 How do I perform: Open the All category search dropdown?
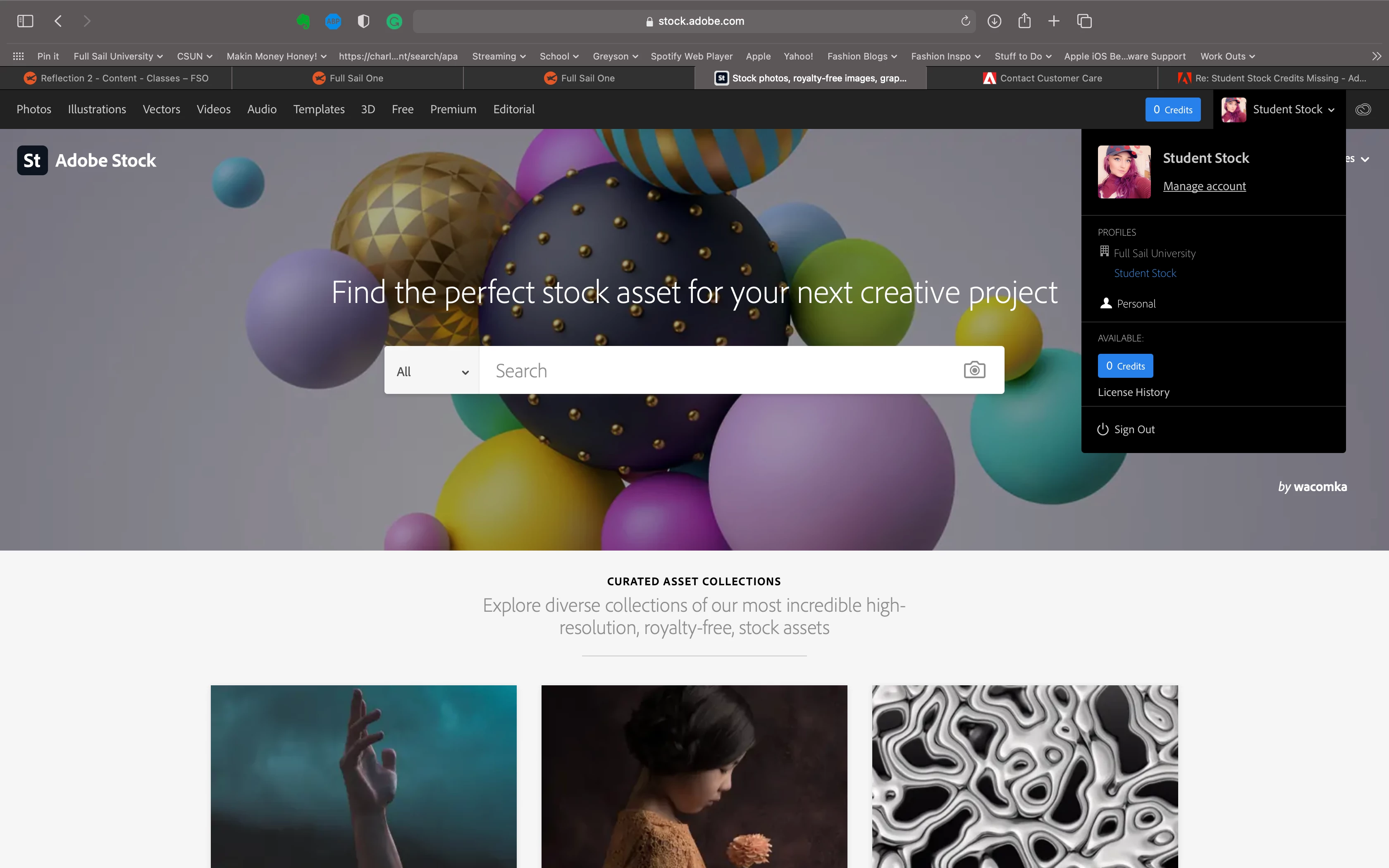click(432, 371)
